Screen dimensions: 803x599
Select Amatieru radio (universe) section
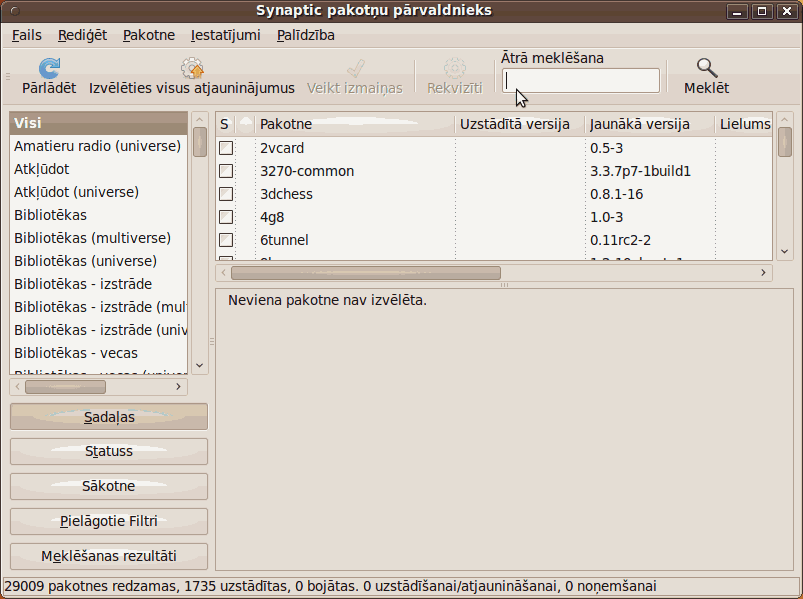(x=98, y=146)
